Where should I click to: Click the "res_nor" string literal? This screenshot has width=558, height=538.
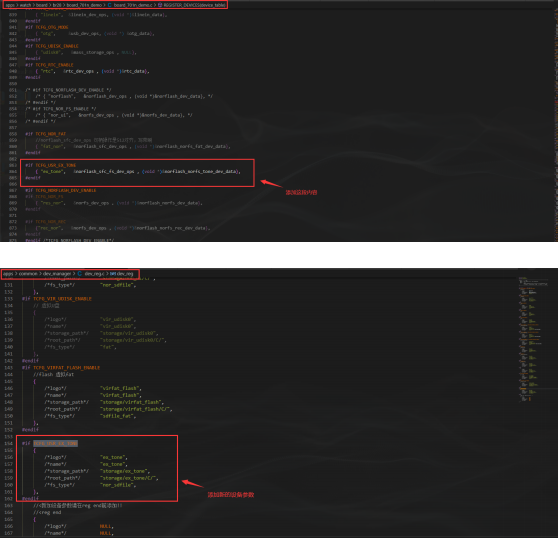click(x=52, y=203)
